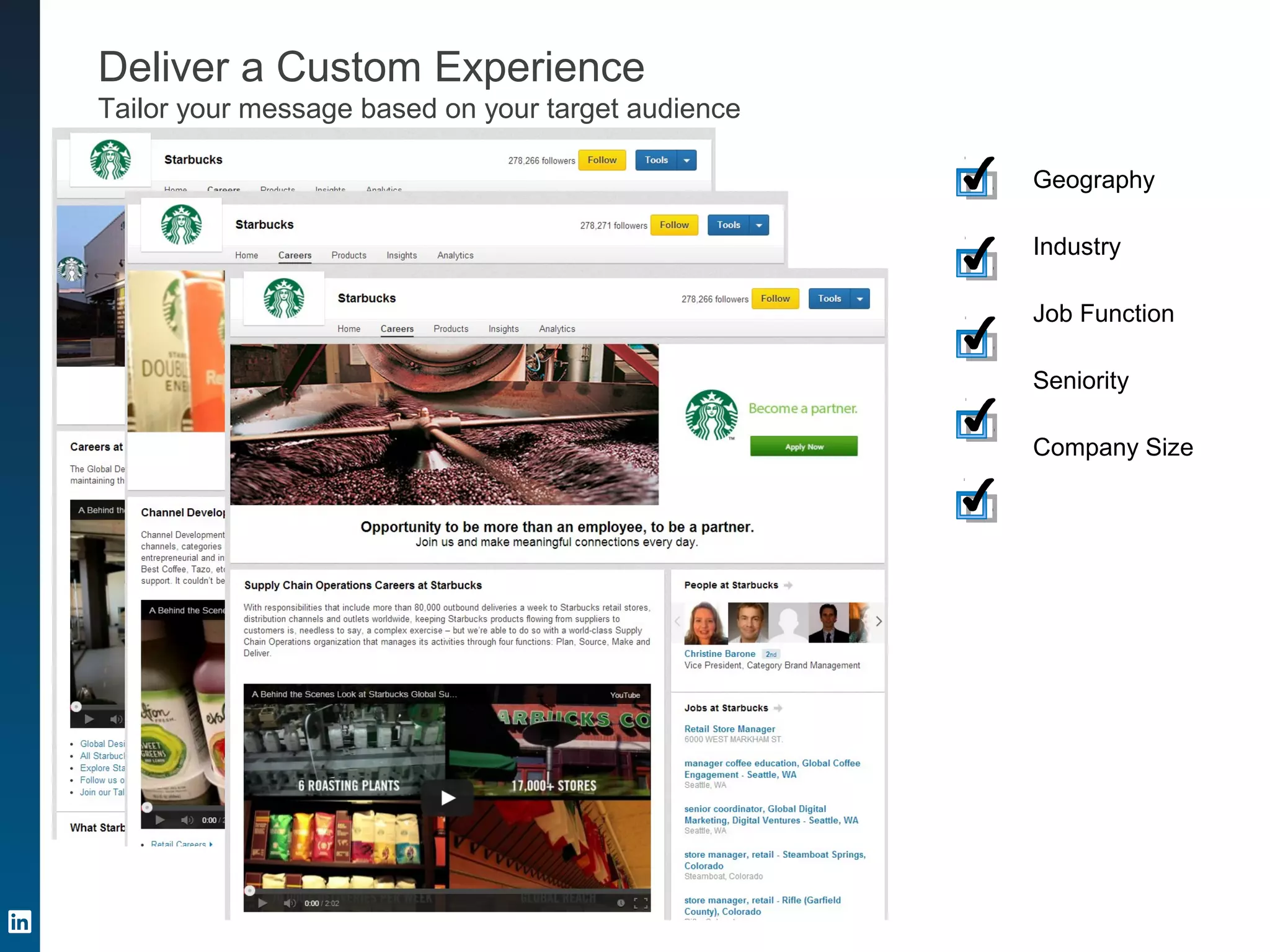Mute the front video's volume icon

(289, 903)
